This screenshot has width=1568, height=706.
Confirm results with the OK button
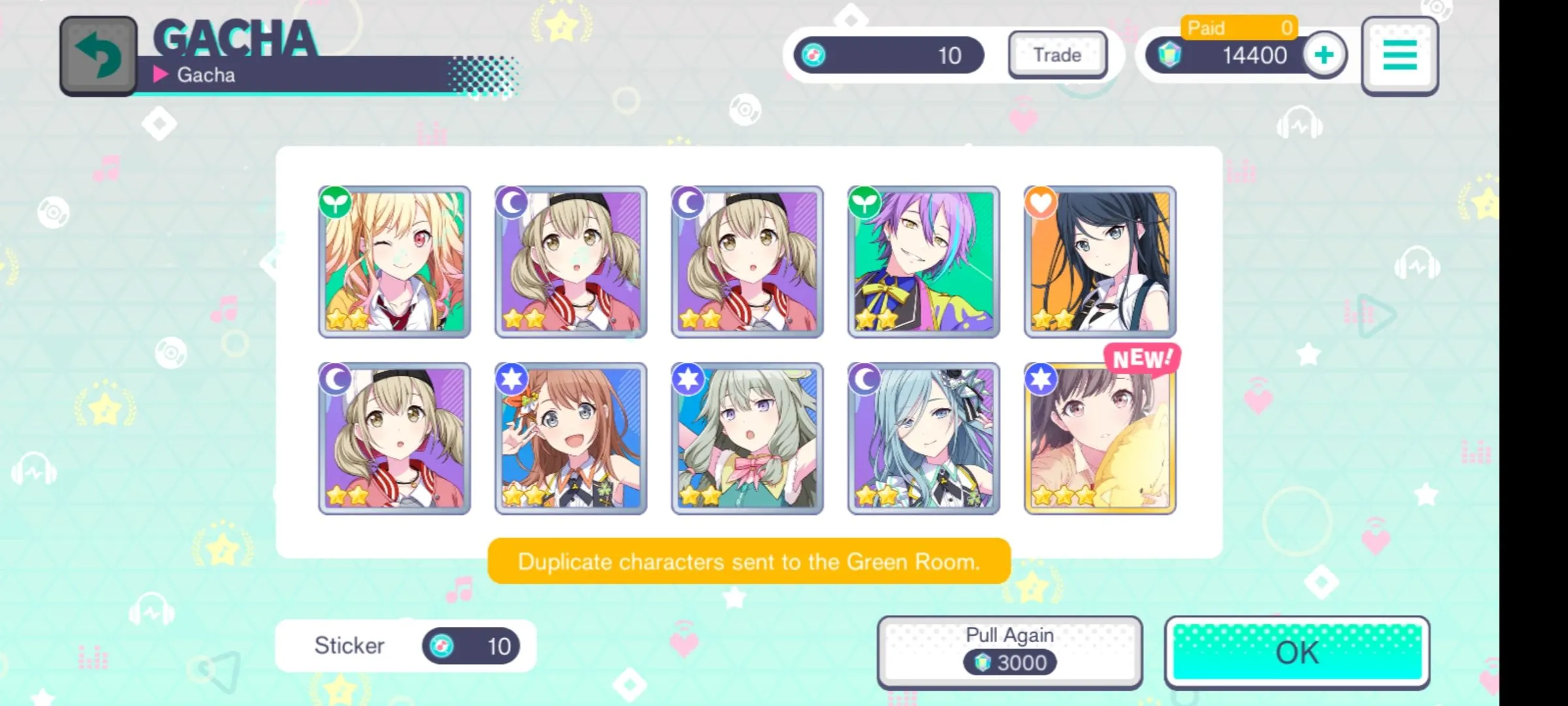[1297, 652]
